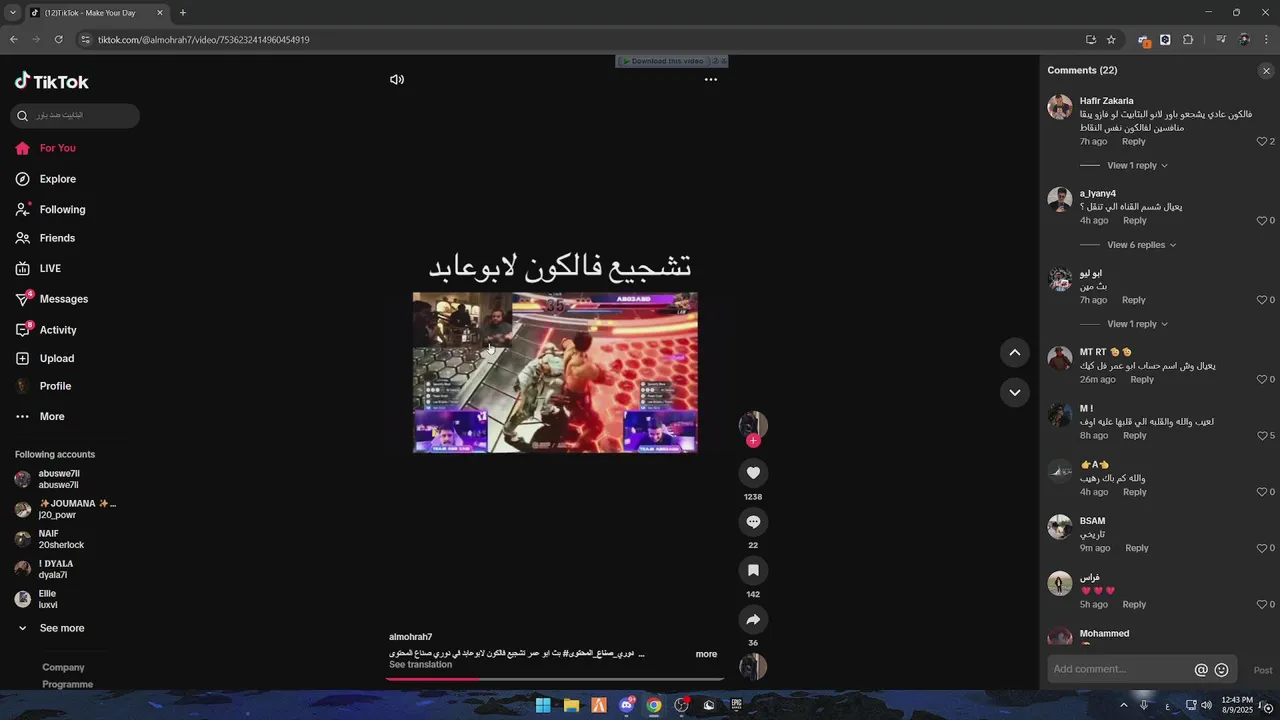Open the three-dot video options menu
The height and width of the screenshot is (720, 1280).
pos(711,79)
